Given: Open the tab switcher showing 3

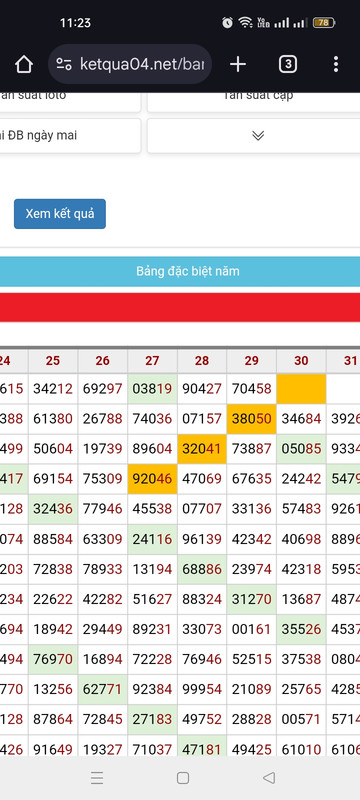Looking at the screenshot, I should 288,64.
